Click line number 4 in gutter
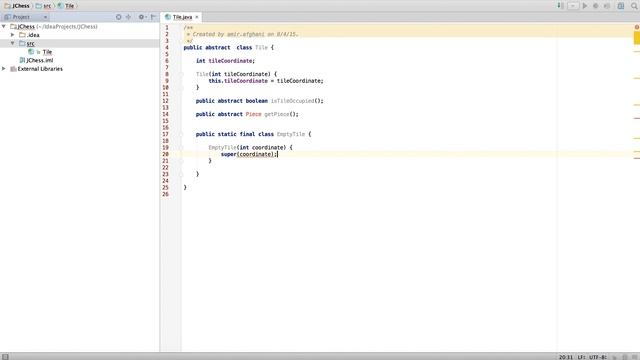The width and height of the screenshot is (640, 360). pyautogui.click(x=167, y=48)
